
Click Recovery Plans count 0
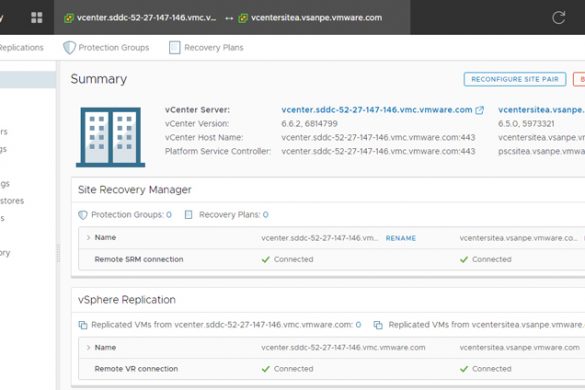pos(266,215)
